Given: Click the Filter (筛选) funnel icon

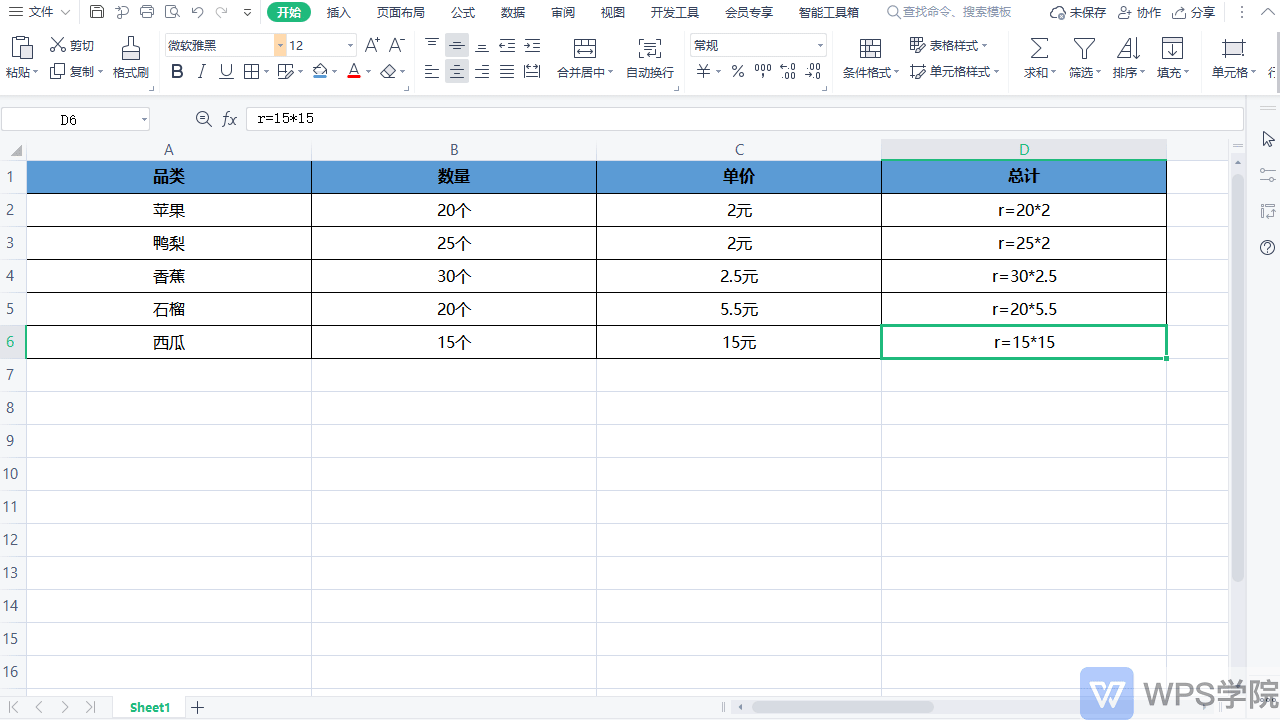Looking at the screenshot, I should point(1083,48).
